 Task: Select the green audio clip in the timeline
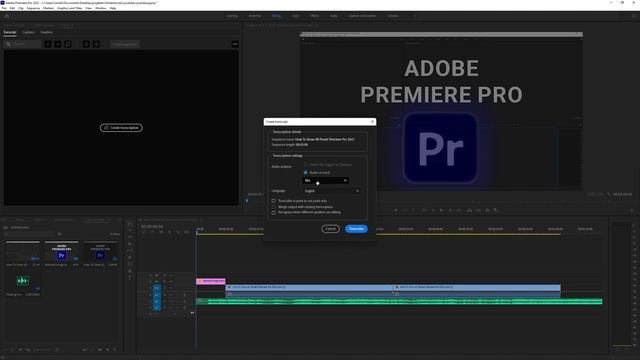pos(399,302)
